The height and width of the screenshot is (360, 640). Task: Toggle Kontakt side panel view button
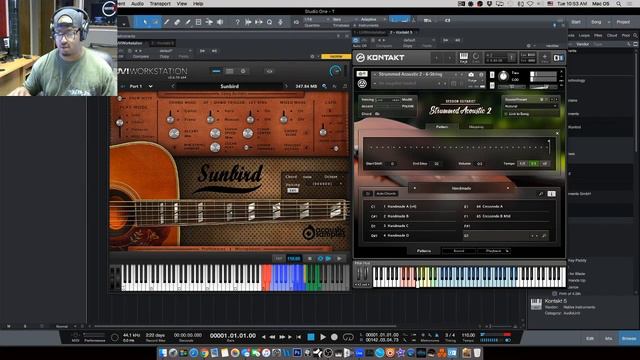[558, 58]
